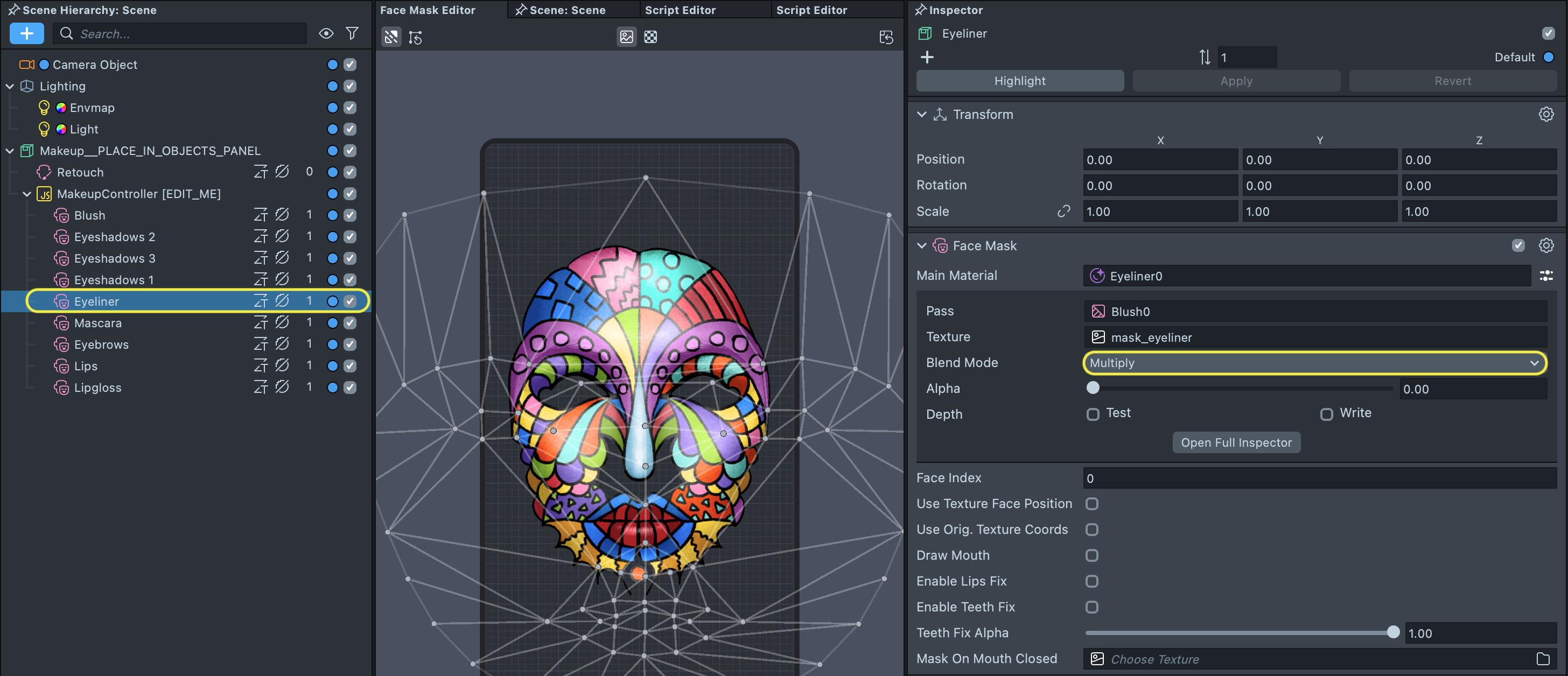
Task: Open Face Mask component gear settings
Action: (x=1545, y=246)
